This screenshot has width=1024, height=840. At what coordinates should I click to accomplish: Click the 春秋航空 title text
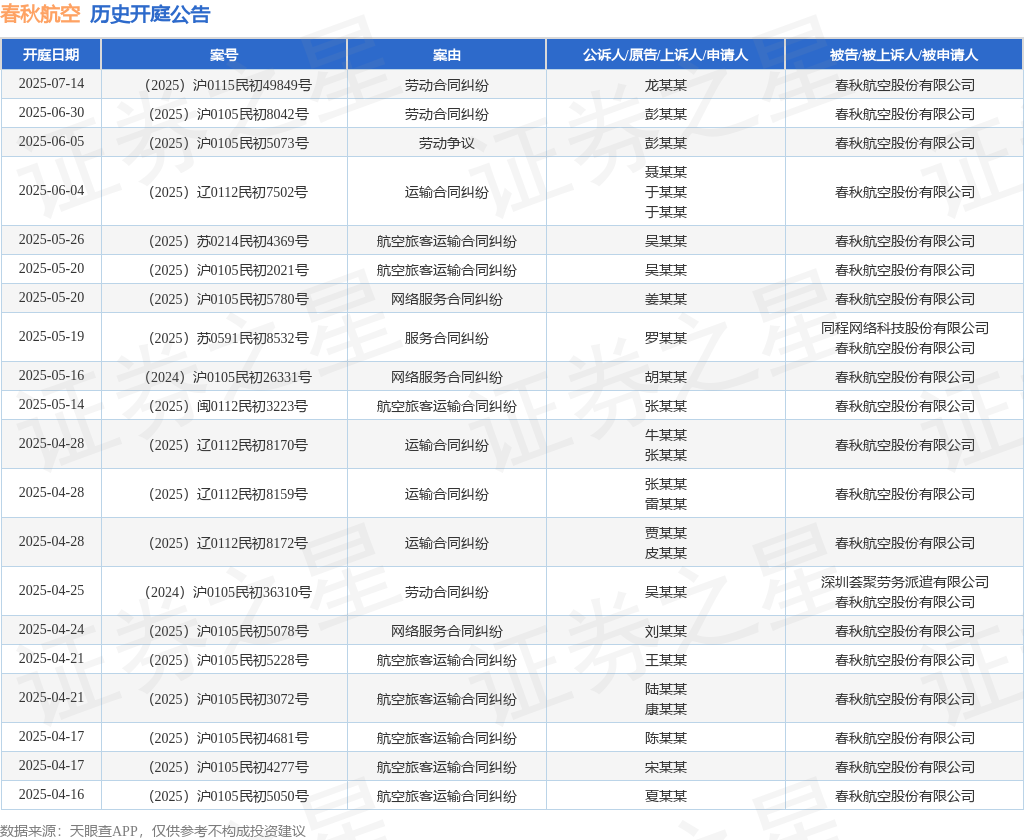tap(40, 14)
